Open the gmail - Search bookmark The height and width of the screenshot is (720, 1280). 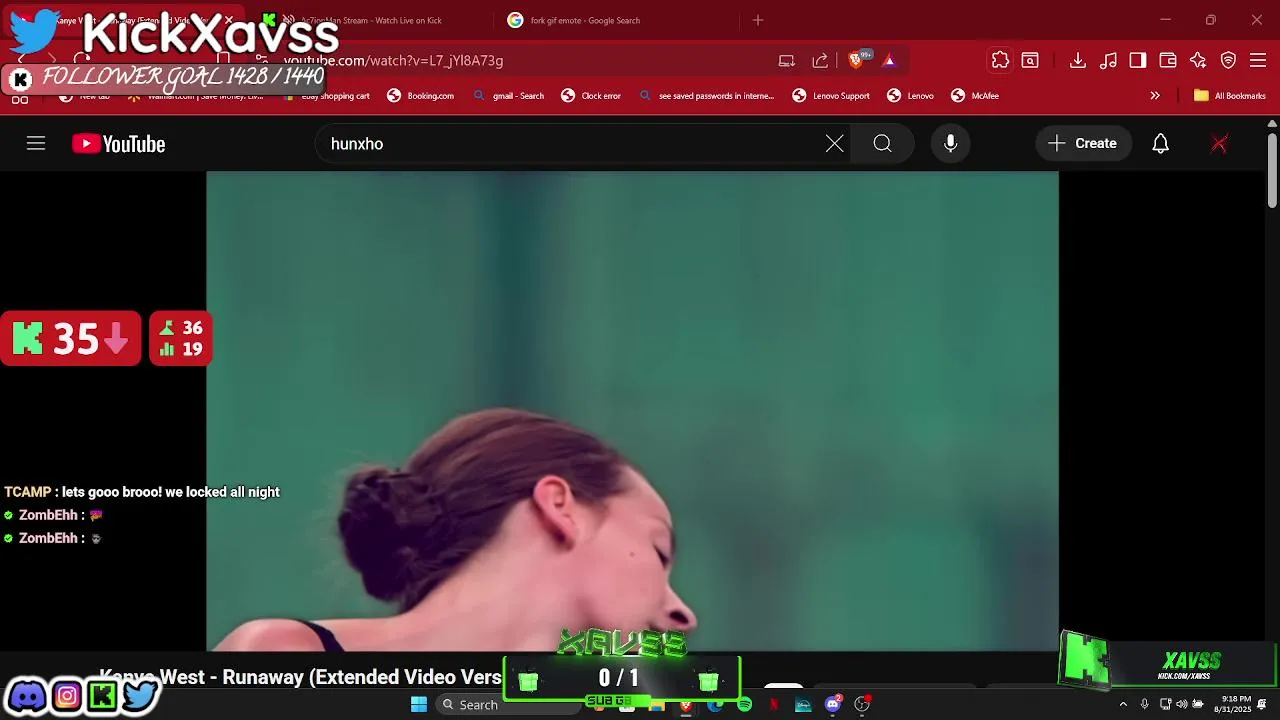coord(509,96)
